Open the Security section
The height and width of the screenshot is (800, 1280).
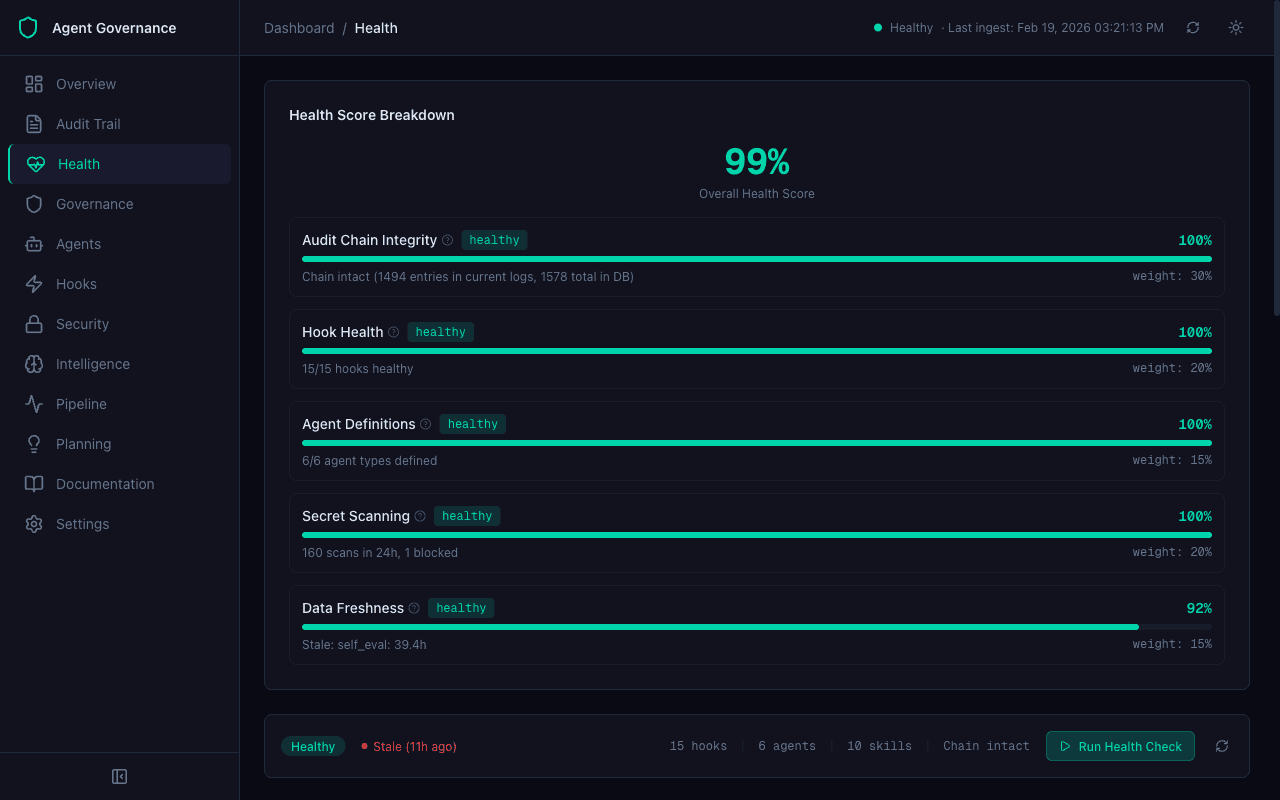(x=82, y=324)
